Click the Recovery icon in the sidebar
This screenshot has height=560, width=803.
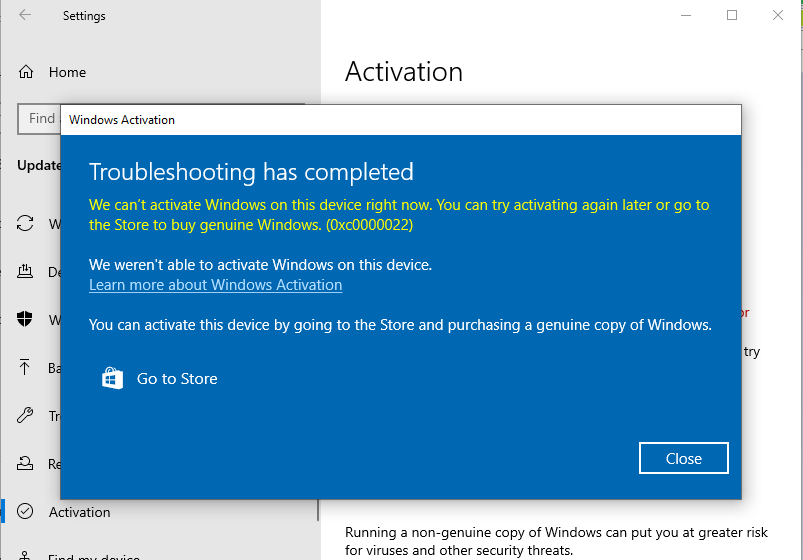click(x=25, y=463)
